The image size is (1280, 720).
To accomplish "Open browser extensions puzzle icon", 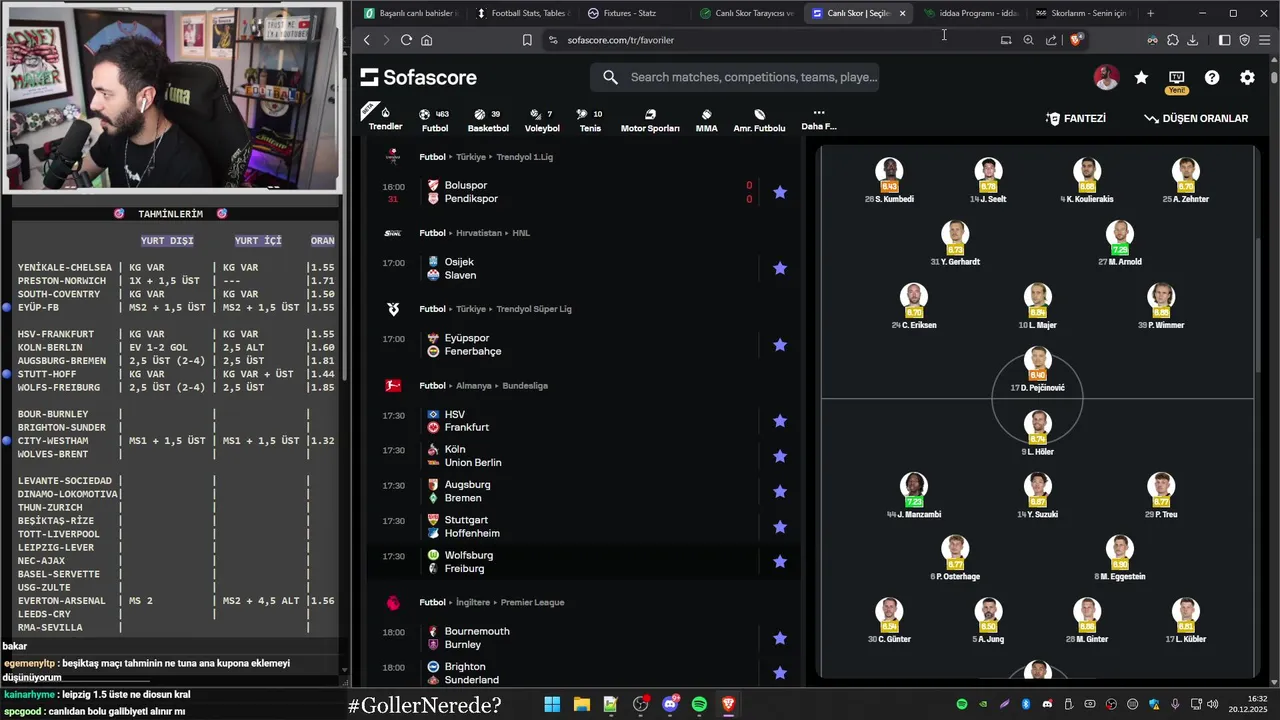I will tap(1173, 40).
